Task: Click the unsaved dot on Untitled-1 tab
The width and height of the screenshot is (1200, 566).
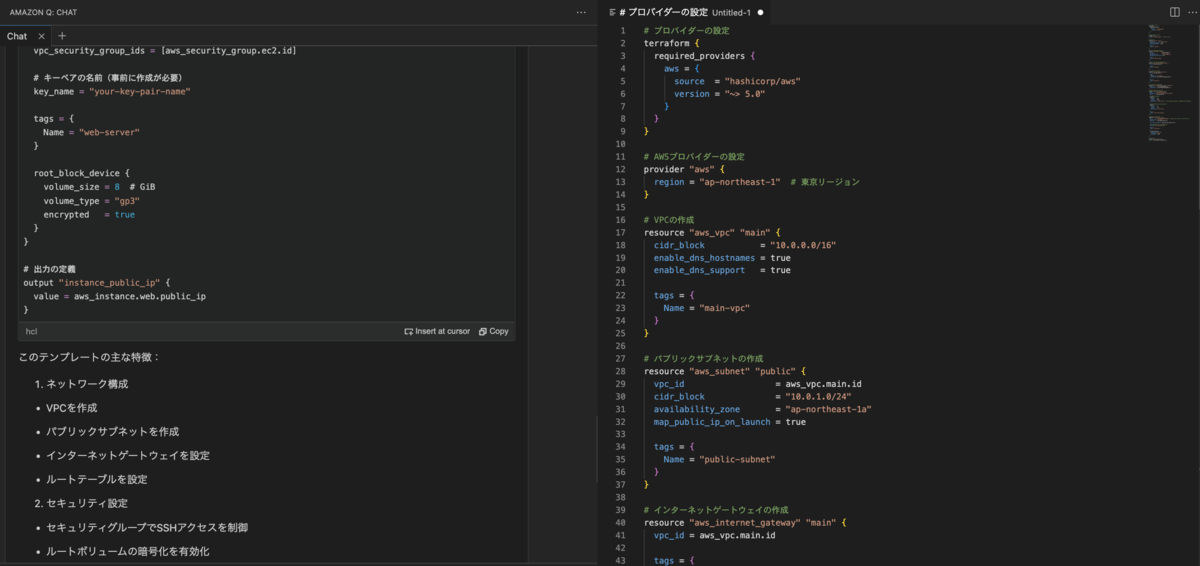Action: point(760,12)
